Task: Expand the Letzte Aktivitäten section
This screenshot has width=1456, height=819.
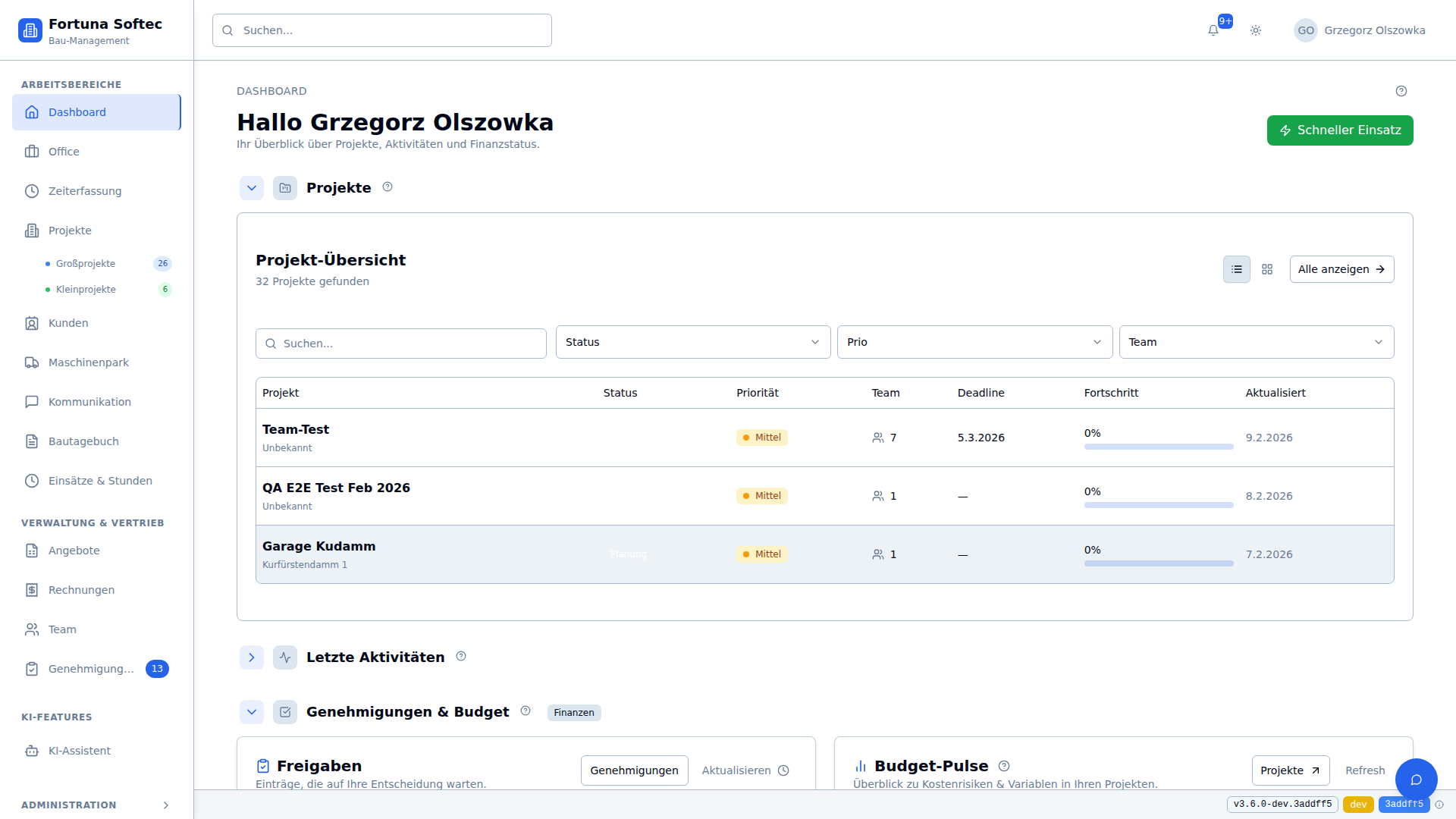Action: (252, 657)
